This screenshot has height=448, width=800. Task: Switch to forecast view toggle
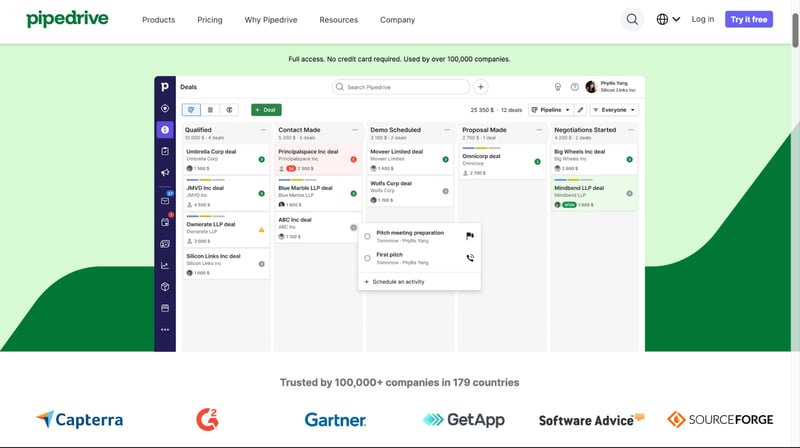pyautogui.click(x=229, y=110)
